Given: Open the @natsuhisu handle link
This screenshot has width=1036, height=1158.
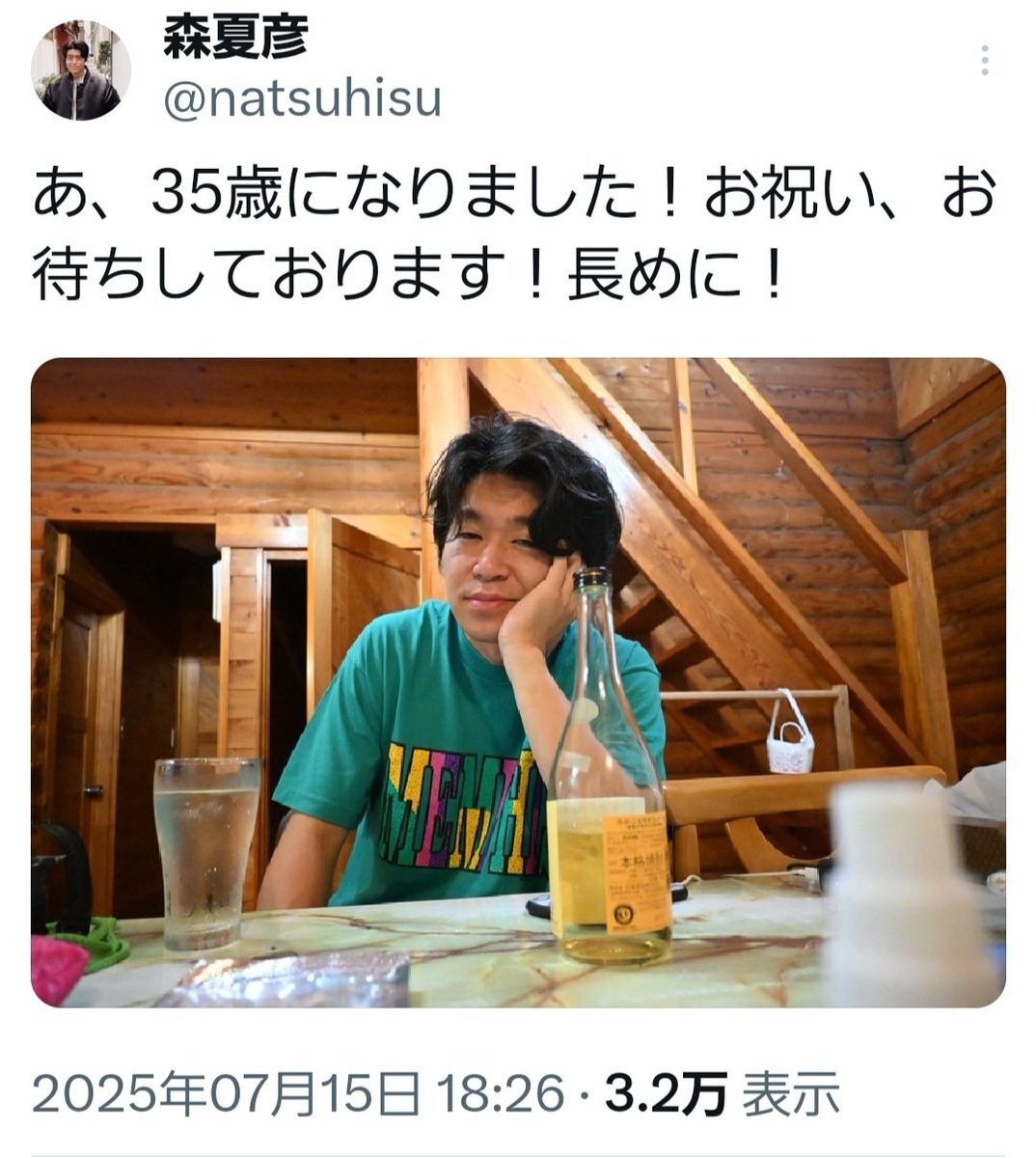Looking at the screenshot, I should point(302,99).
